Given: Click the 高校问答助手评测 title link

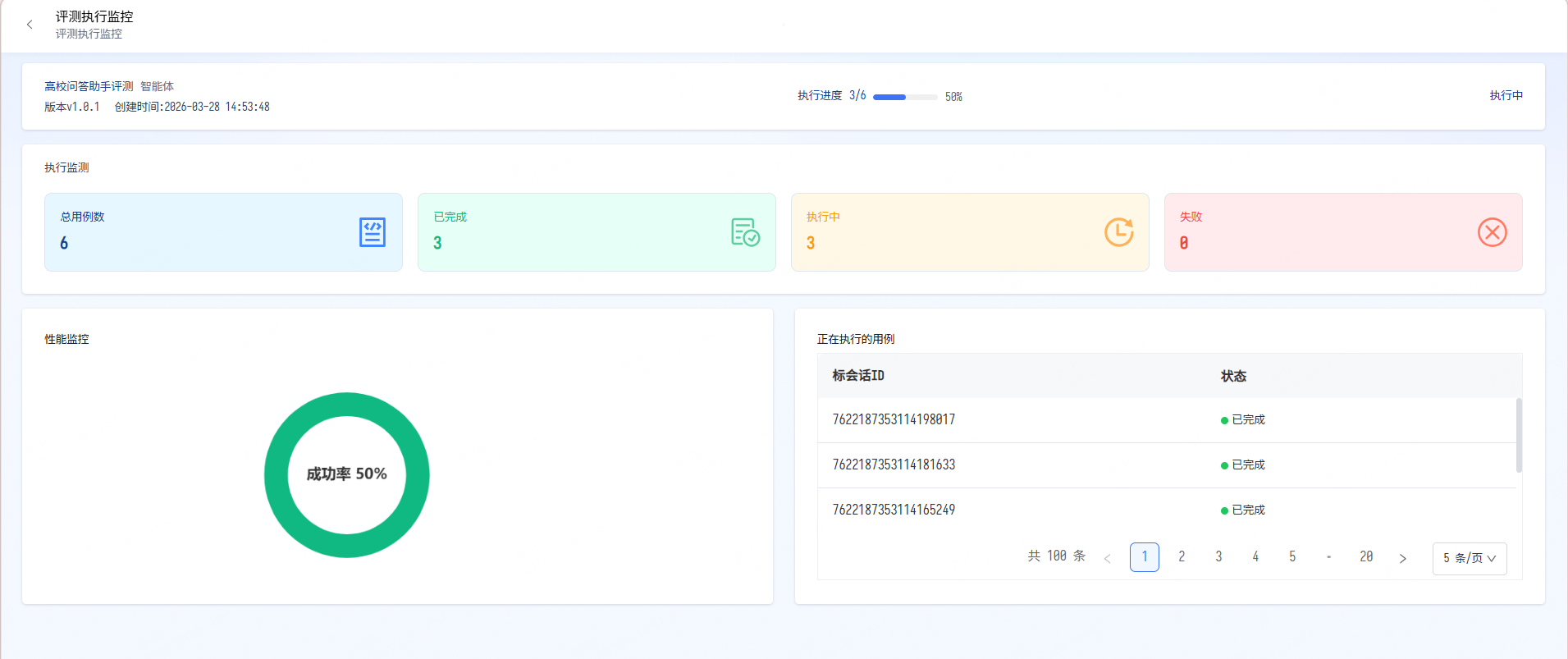Looking at the screenshot, I should 89,86.
